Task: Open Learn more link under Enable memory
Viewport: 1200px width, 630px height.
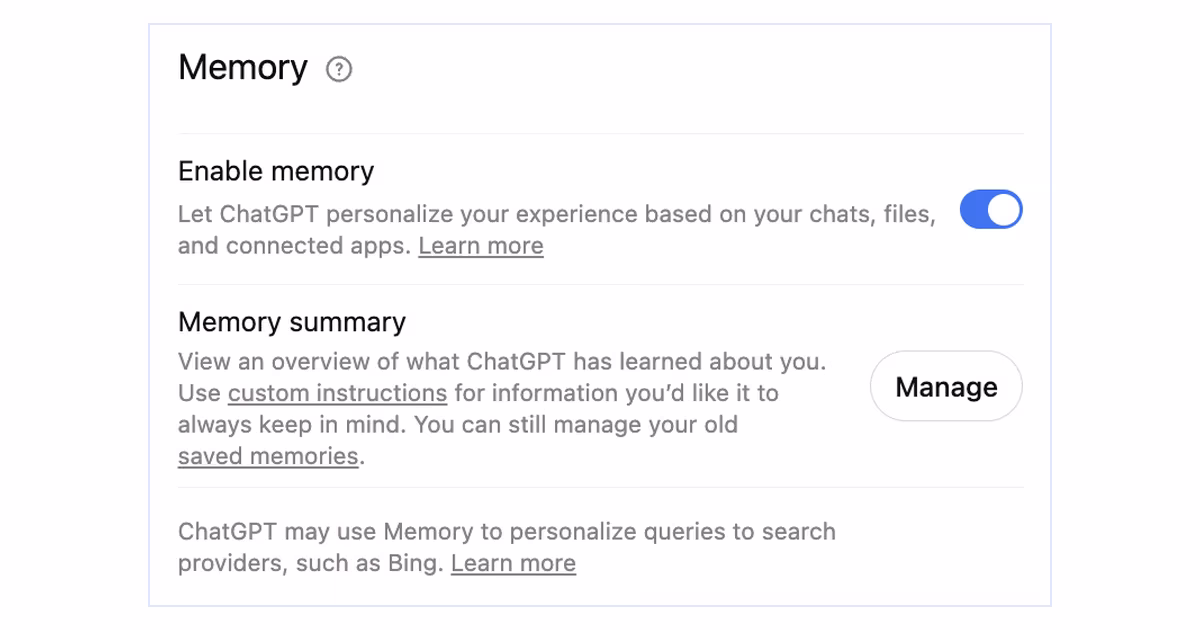Action: [x=481, y=246]
